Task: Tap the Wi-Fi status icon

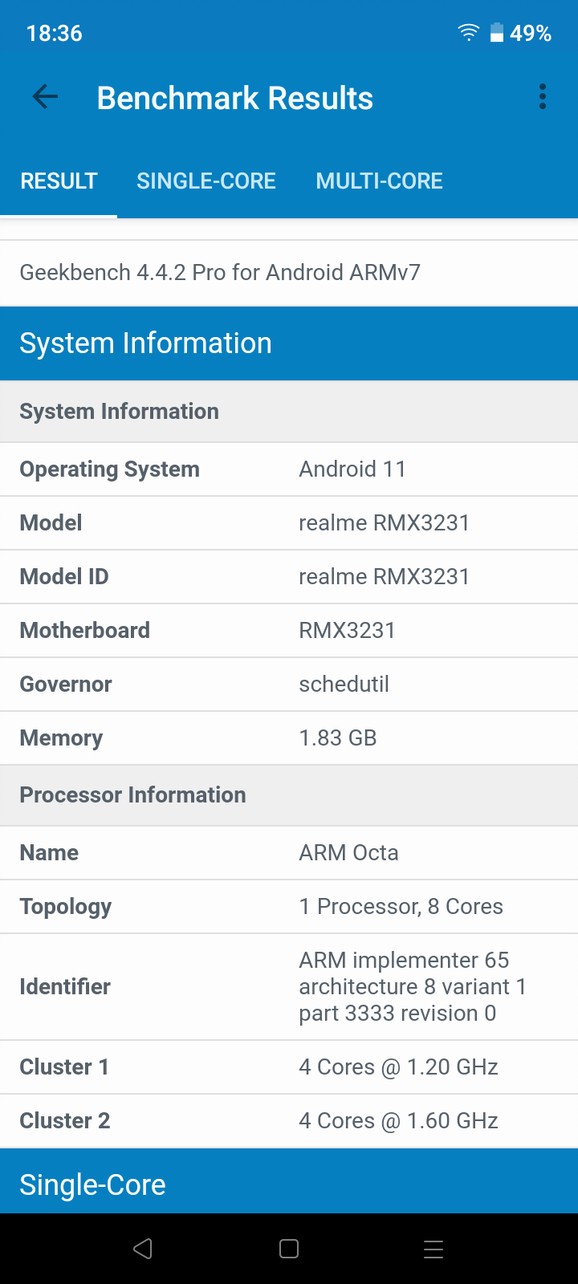Action: click(x=468, y=33)
